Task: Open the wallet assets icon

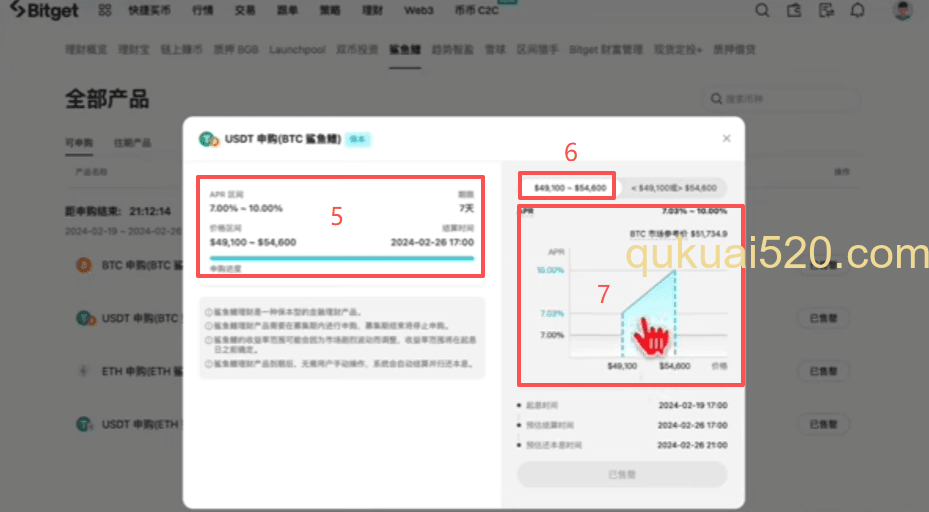Action: click(x=794, y=10)
